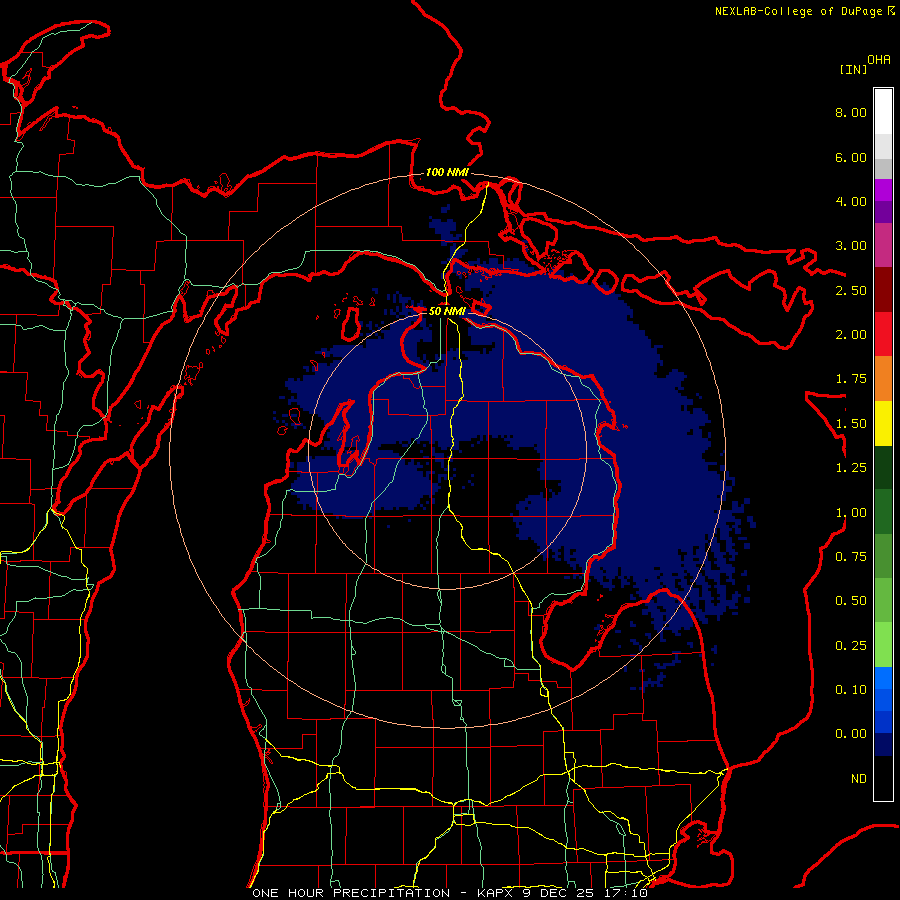Click the ND legend label
The height and width of the screenshot is (900, 900).
[859, 779]
